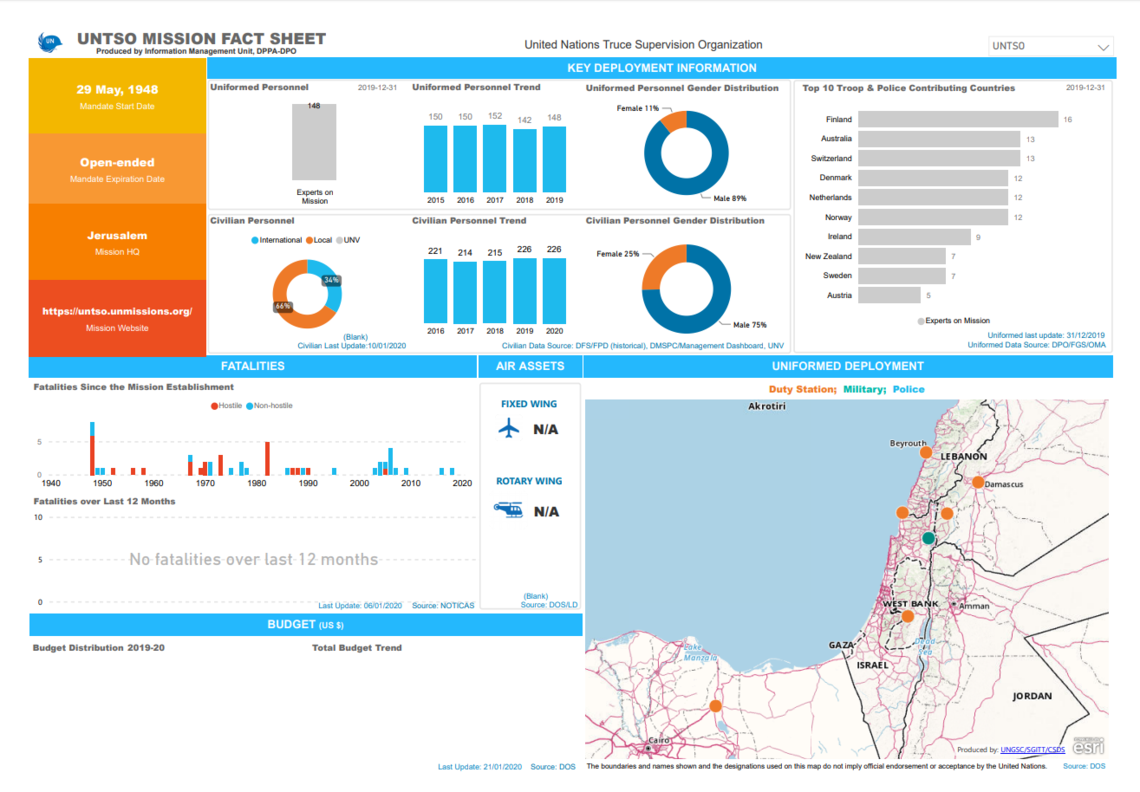1140x792 pixels.
Task: Click the Esri logo on map
Action: 1088,747
